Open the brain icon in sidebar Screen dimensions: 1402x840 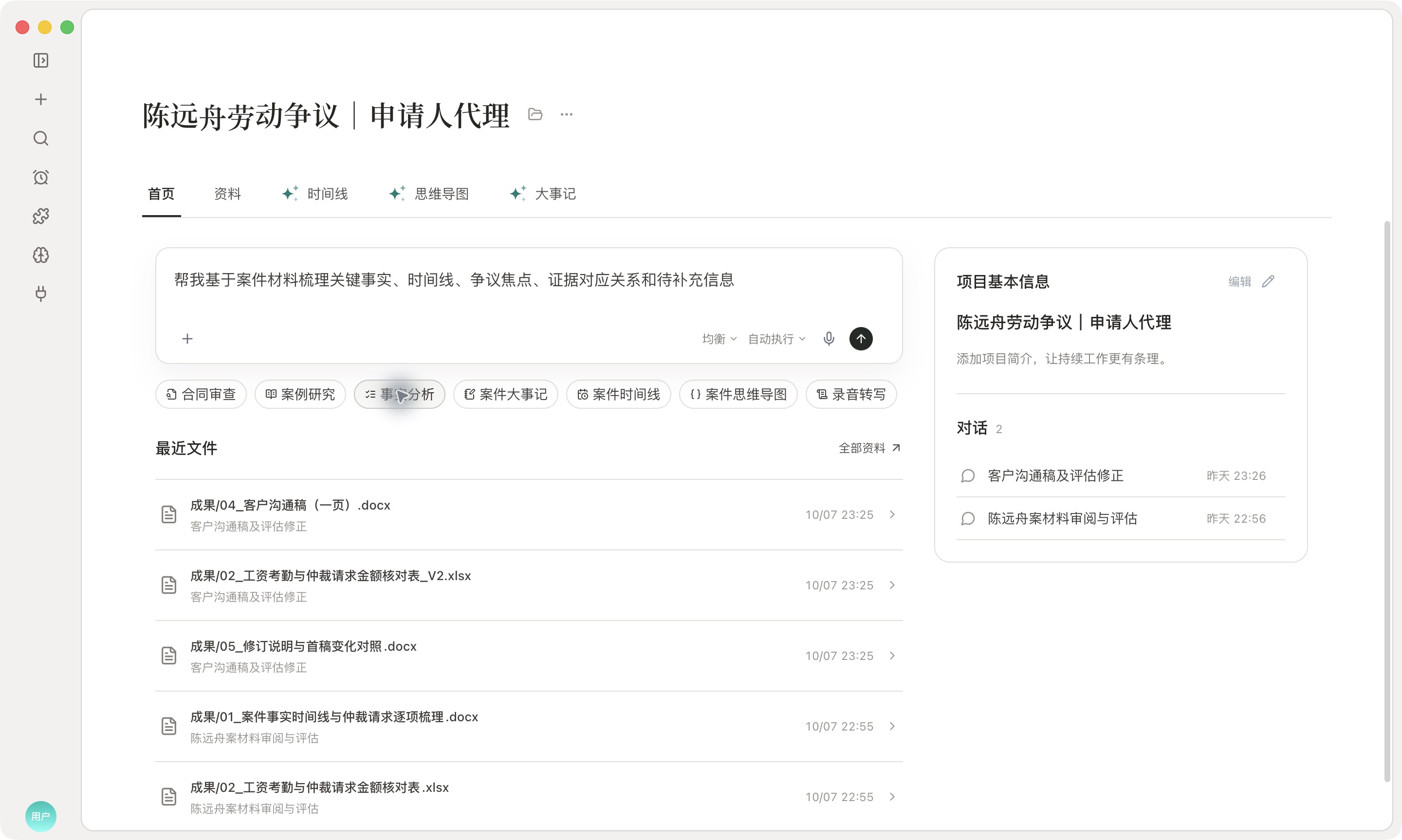pos(41,256)
